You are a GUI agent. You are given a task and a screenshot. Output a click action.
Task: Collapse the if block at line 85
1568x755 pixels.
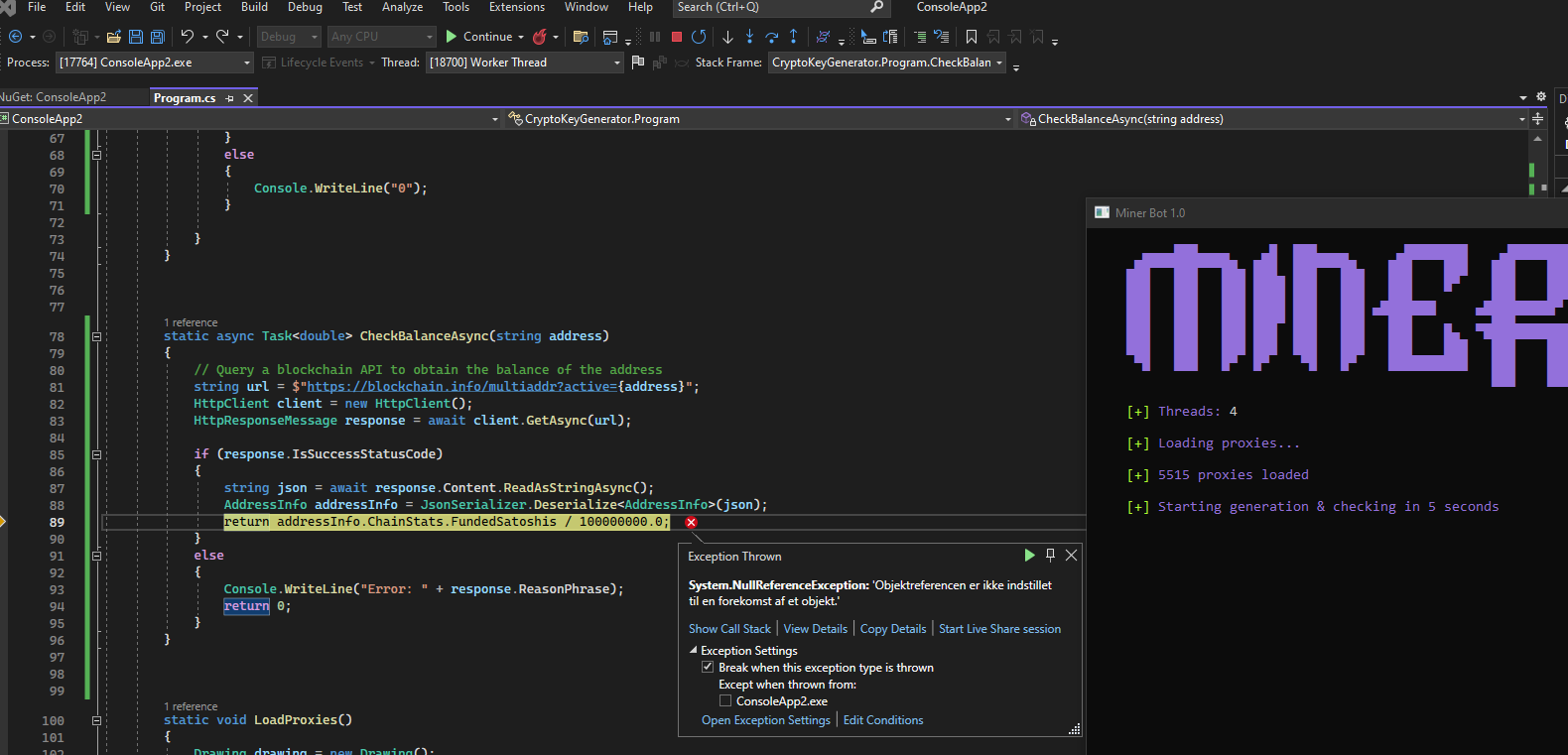coord(96,454)
